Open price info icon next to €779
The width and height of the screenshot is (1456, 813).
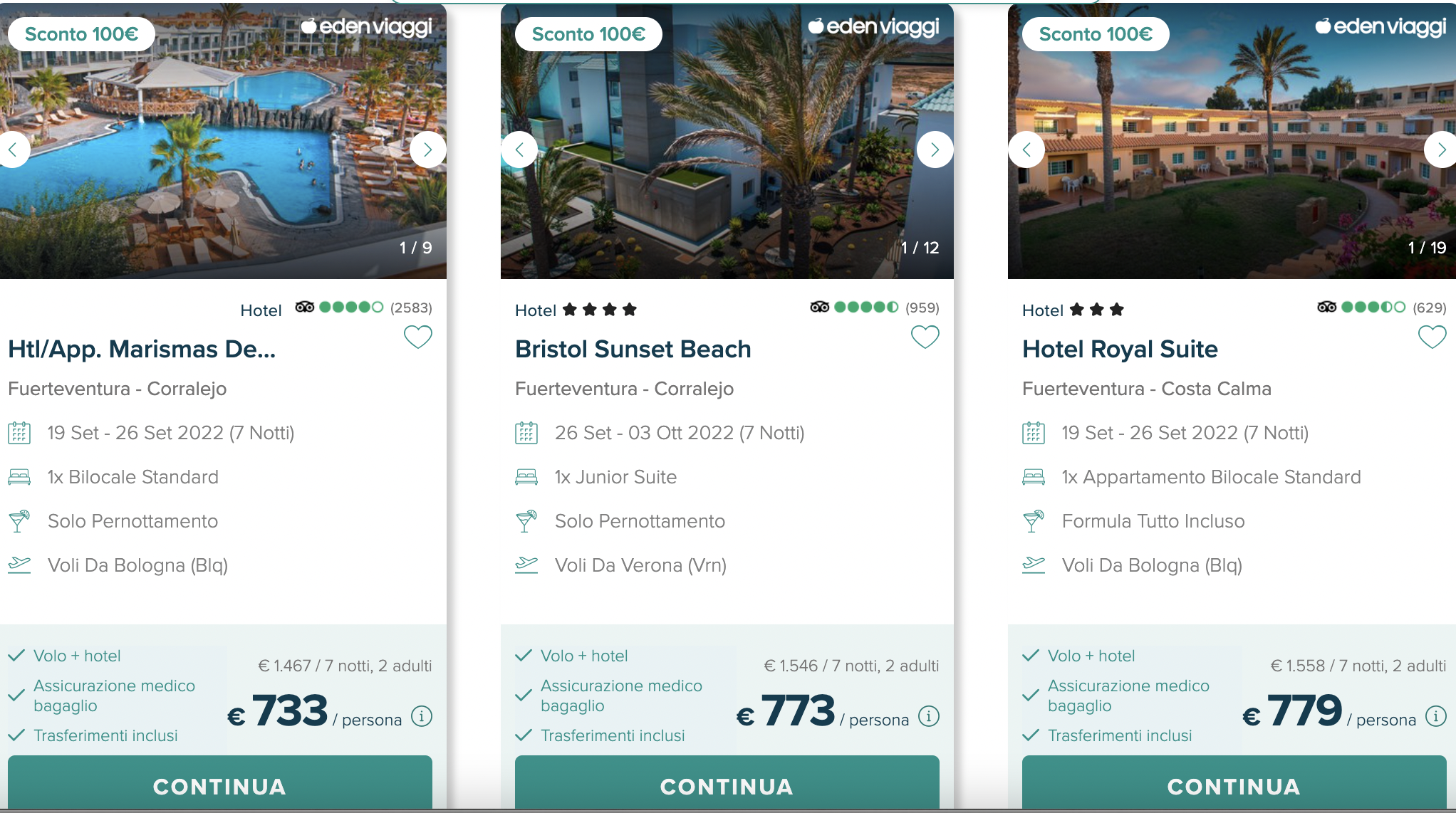click(1436, 715)
